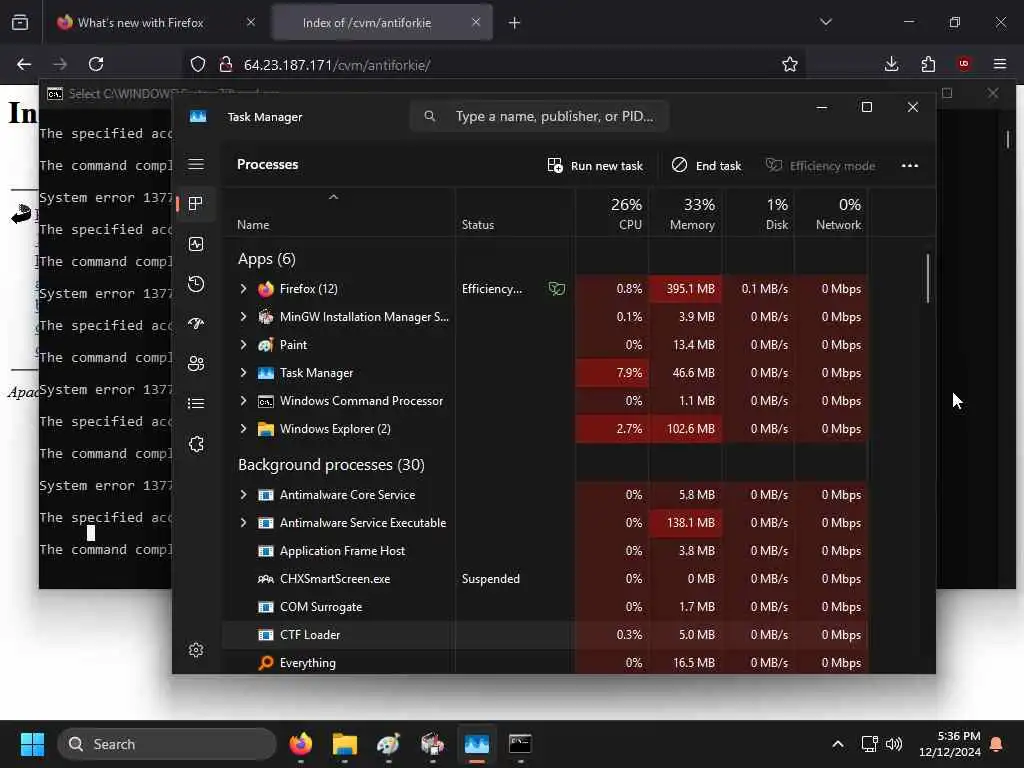Click the Firefox efficiency mode leaf icon
The width and height of the screenshot is (1024, 768).
coord(556,289)
